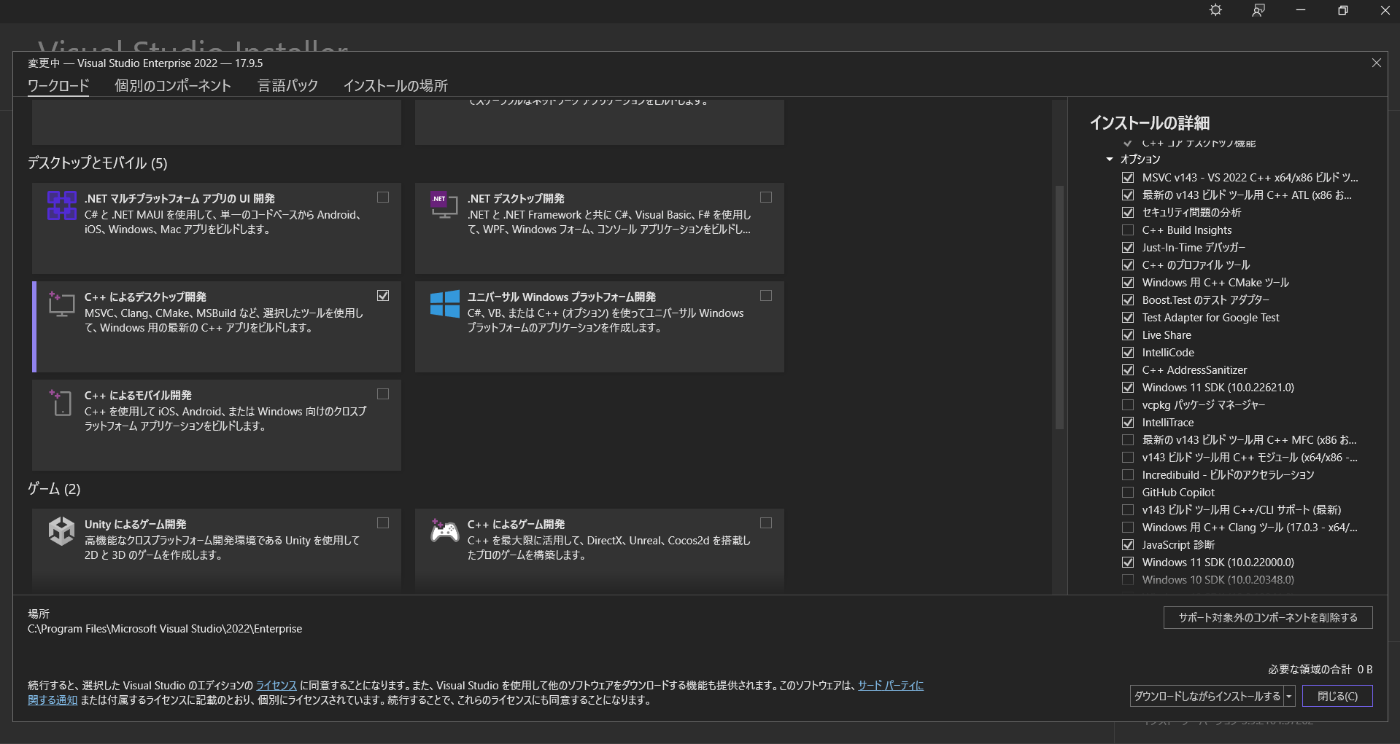
Task: Uncheck the C++ によるデスクトップ開発 workload checkbox
Action: (383, 296)
